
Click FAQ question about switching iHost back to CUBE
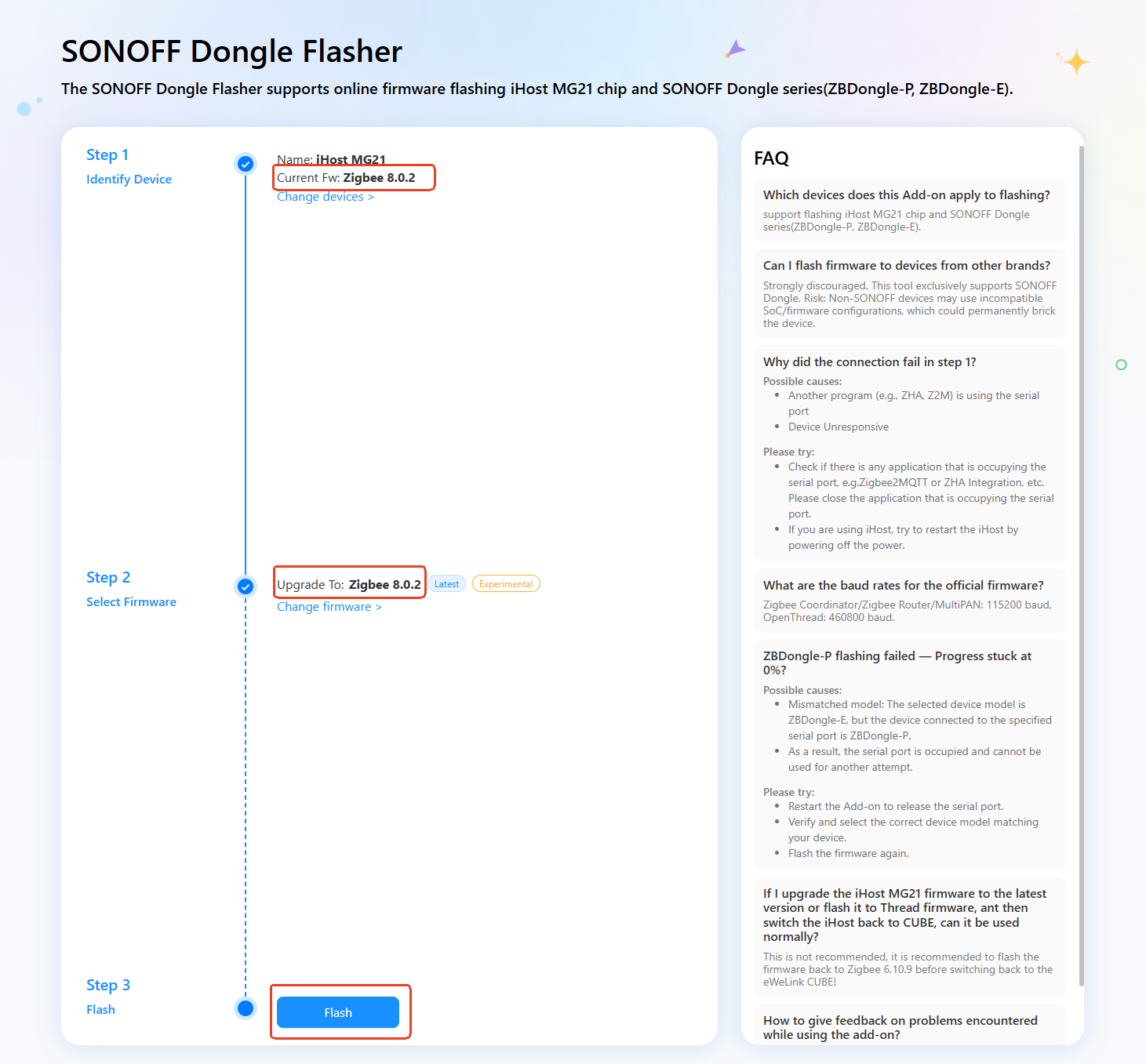pos(904,915)
